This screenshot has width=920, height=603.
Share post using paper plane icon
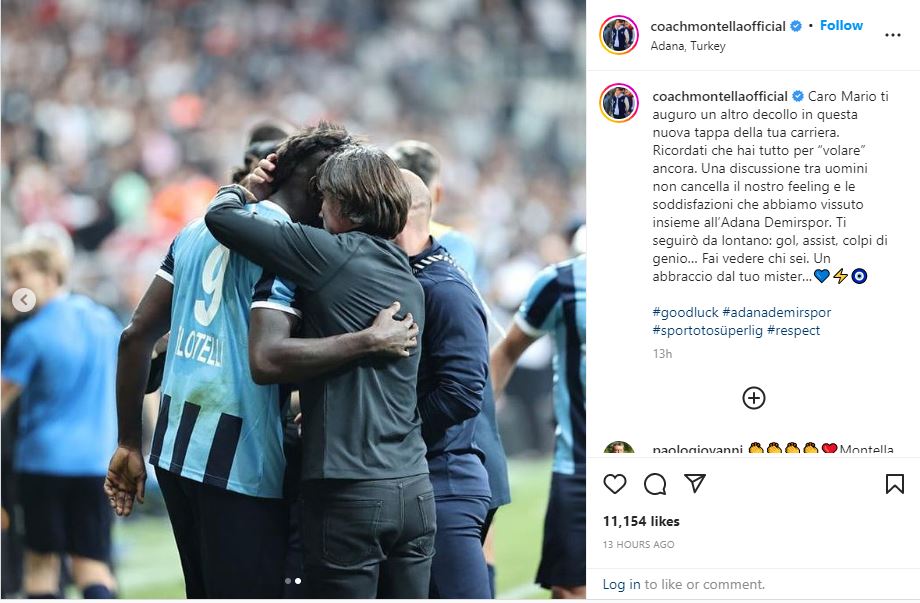pyautogui.click(x=695, y=483)
